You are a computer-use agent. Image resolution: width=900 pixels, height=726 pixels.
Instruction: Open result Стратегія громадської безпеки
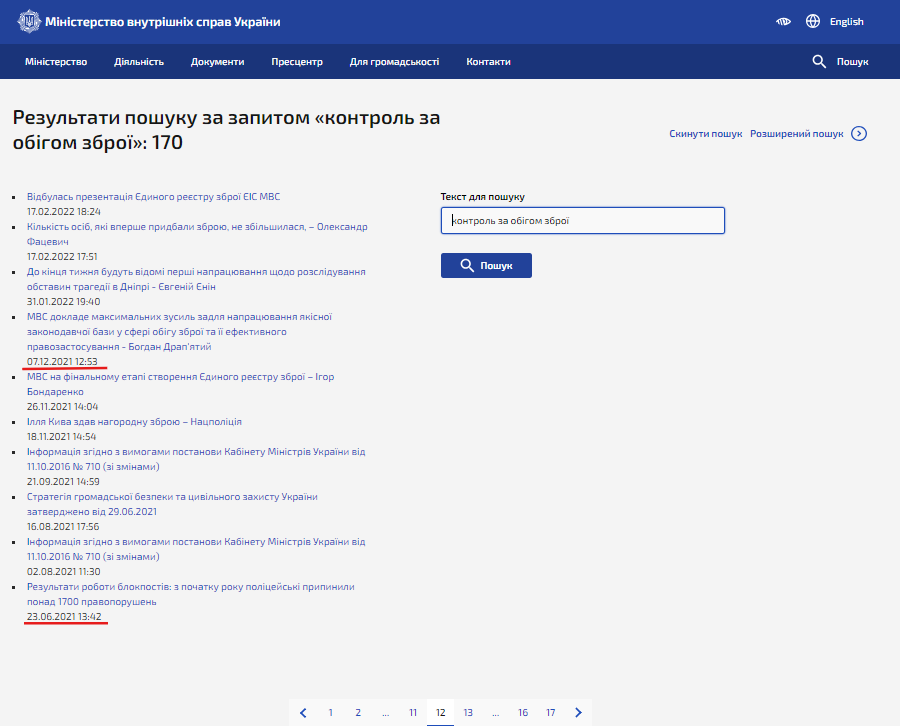(172, 504)
